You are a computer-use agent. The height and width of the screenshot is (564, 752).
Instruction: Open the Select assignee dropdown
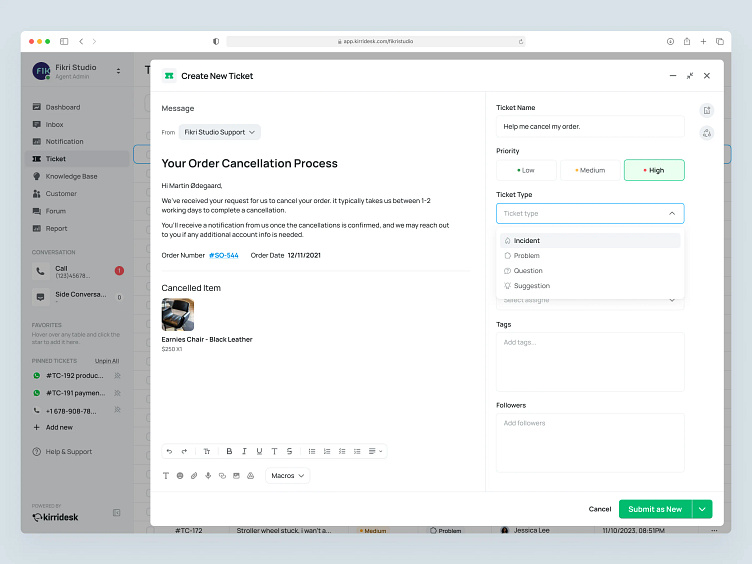point(590,301)
